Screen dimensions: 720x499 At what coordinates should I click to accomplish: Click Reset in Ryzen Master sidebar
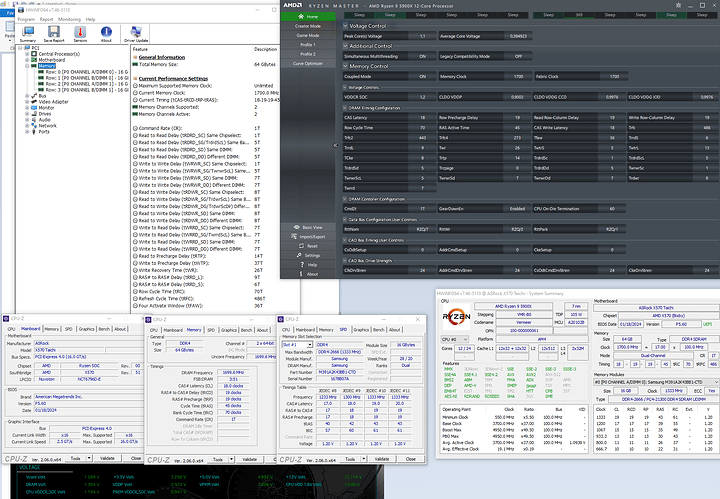[x=308, y=246]
